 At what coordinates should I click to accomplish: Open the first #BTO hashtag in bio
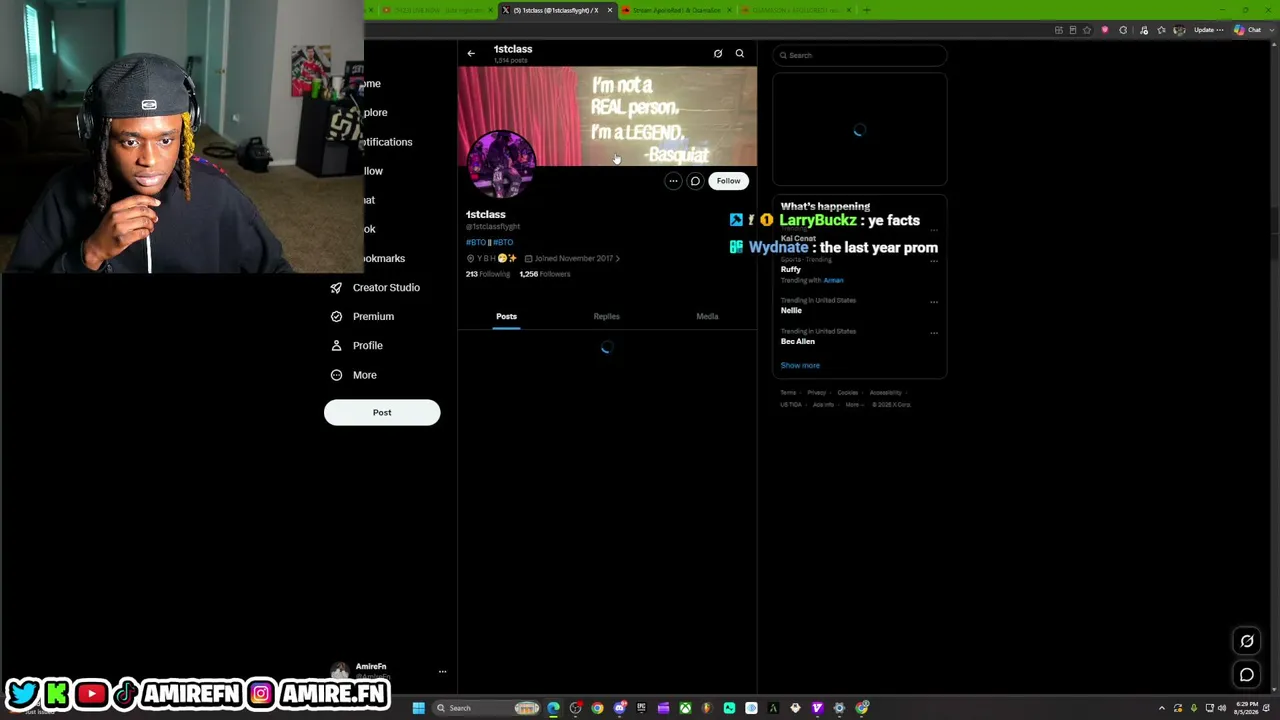[x=475, y=242]
